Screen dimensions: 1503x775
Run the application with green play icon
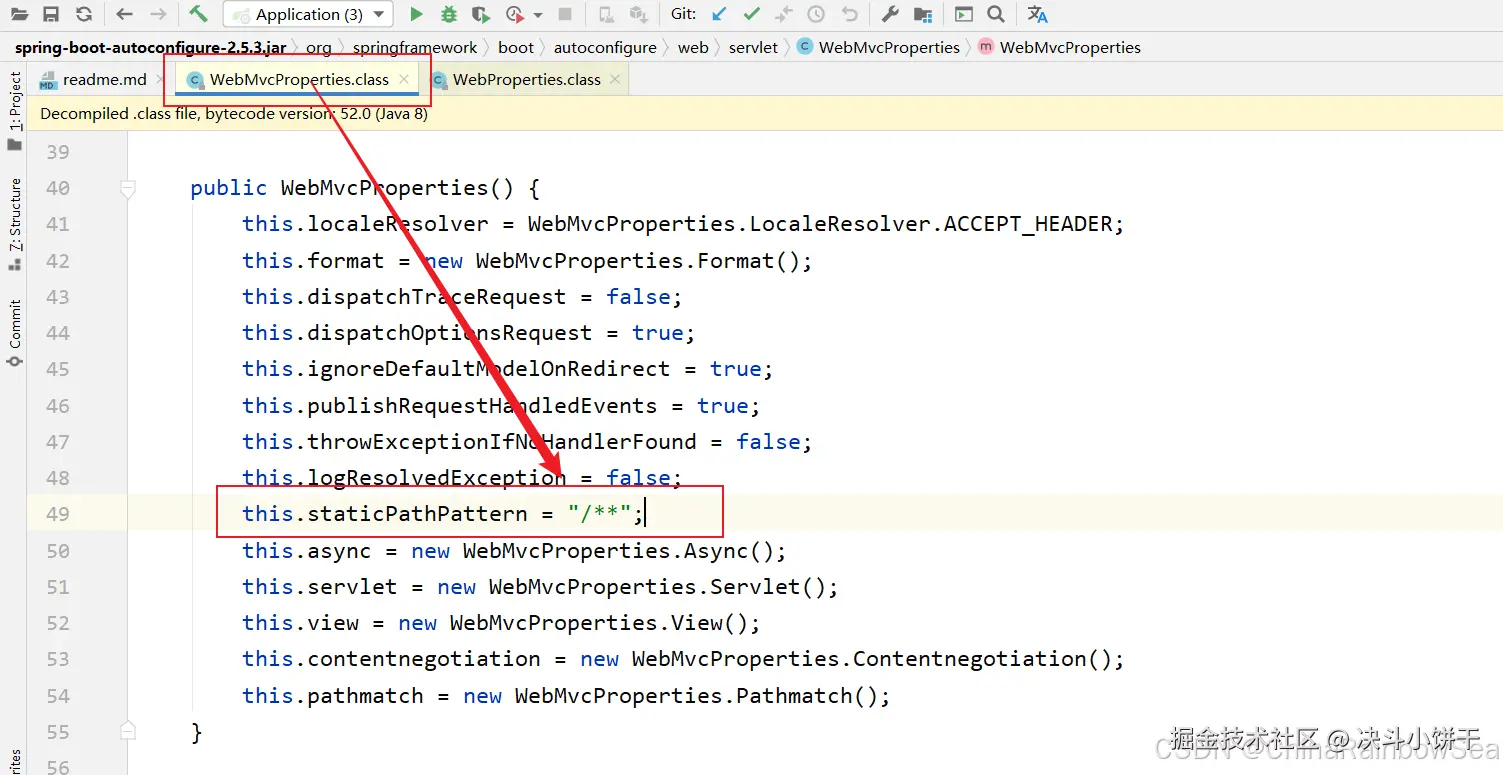pos(417,14)
